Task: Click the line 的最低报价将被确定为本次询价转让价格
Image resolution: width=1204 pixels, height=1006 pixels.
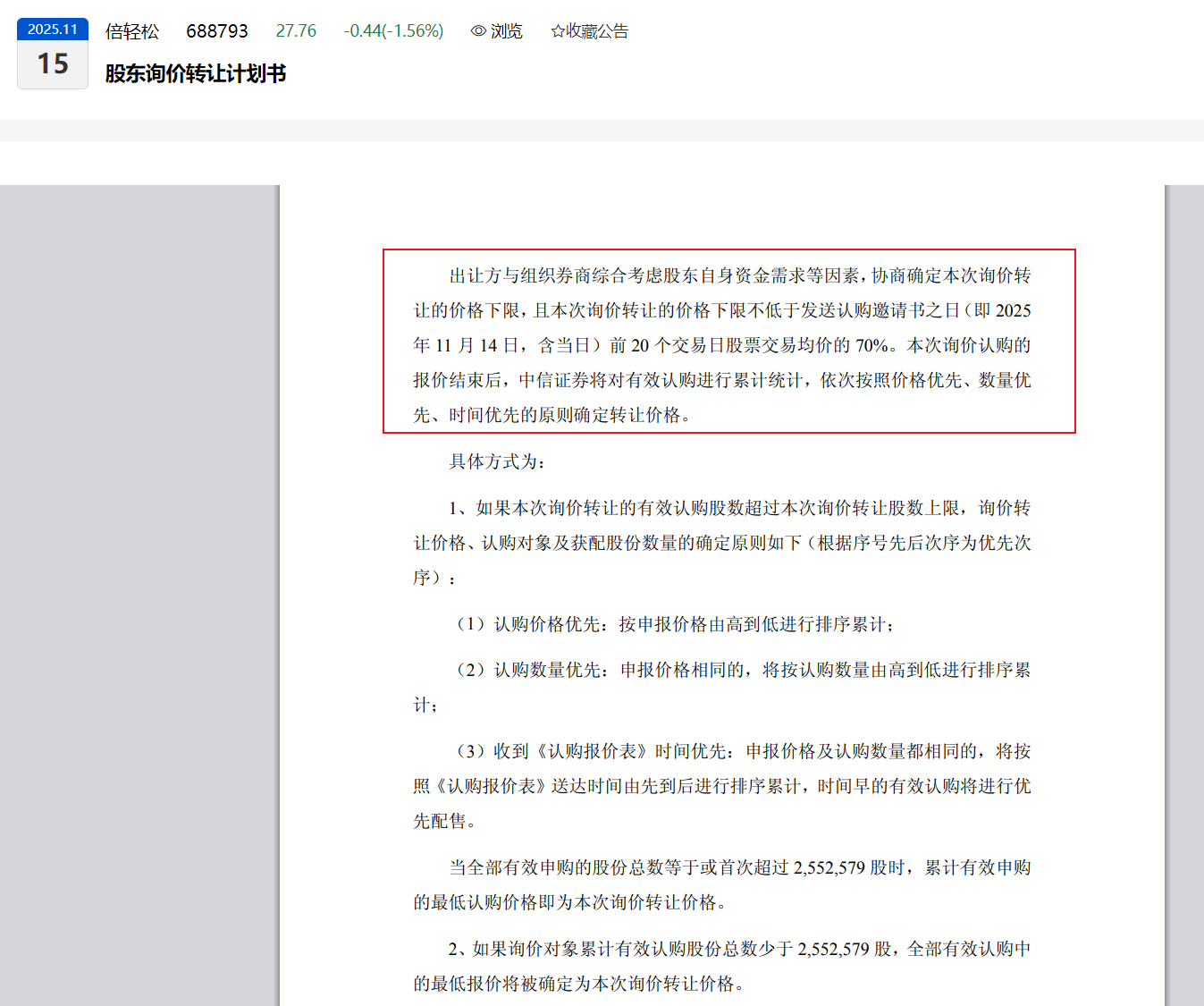Action: (x=579, y=984)
